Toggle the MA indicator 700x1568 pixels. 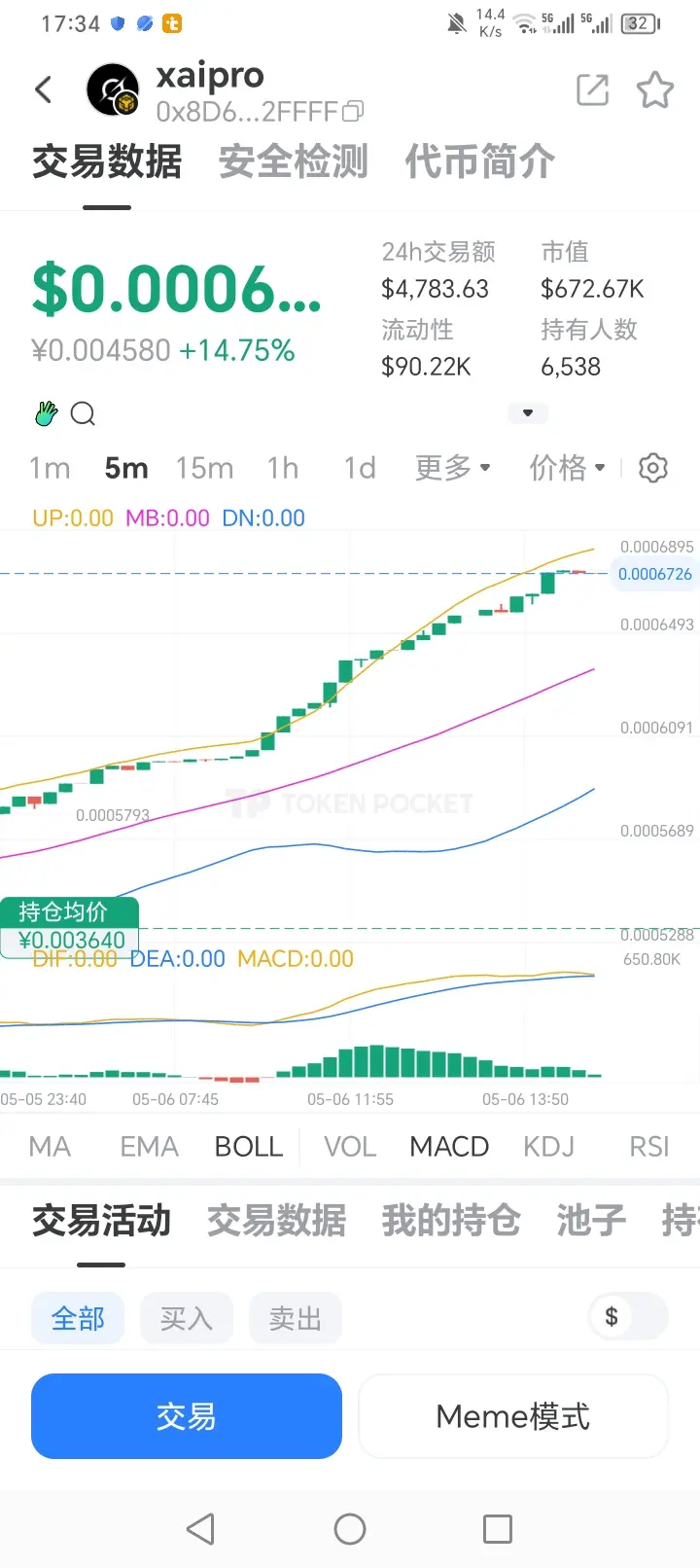coord(50,1147)
